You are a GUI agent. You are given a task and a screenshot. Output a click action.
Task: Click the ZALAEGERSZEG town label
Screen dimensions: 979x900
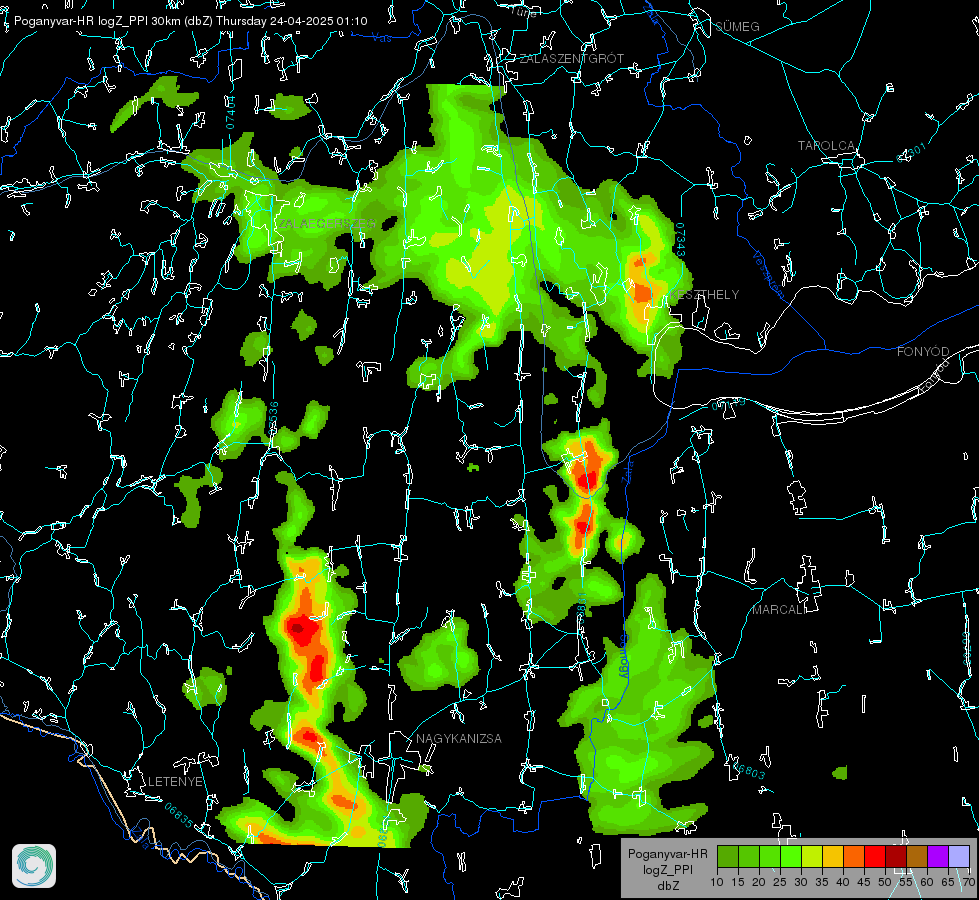tap(327, 224)
